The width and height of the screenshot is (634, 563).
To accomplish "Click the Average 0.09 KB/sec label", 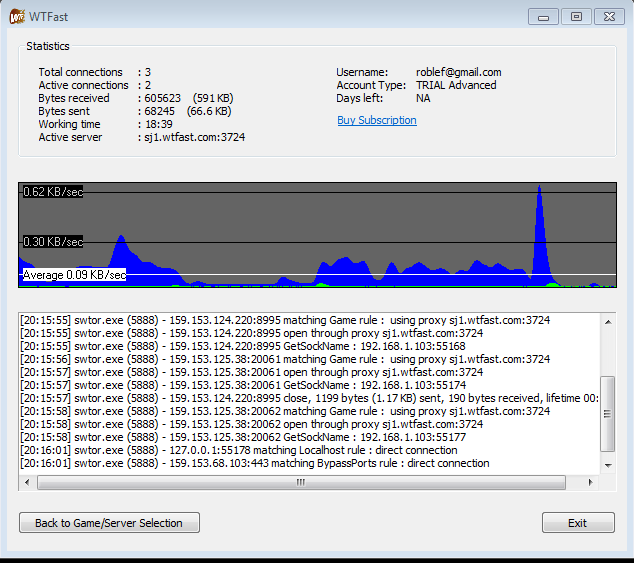I will click(74, 275).
